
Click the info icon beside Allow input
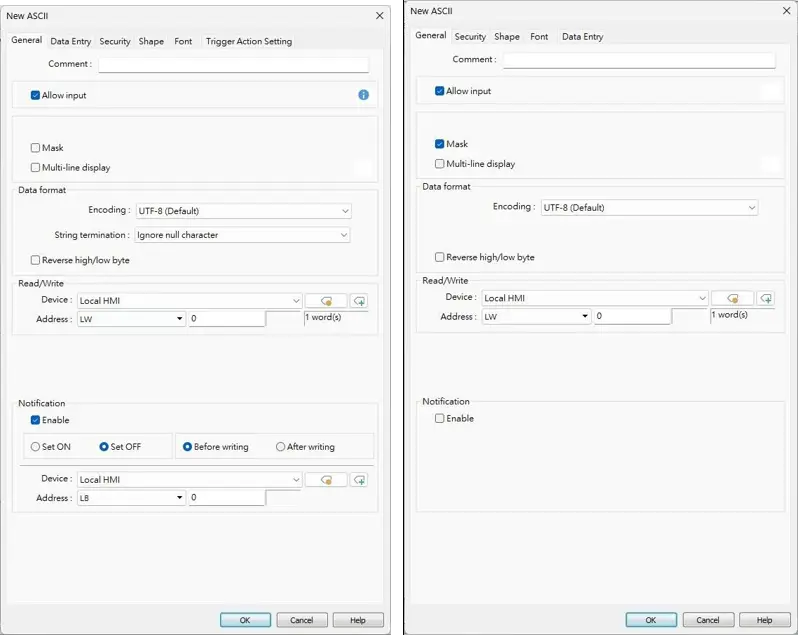point(363,95)
